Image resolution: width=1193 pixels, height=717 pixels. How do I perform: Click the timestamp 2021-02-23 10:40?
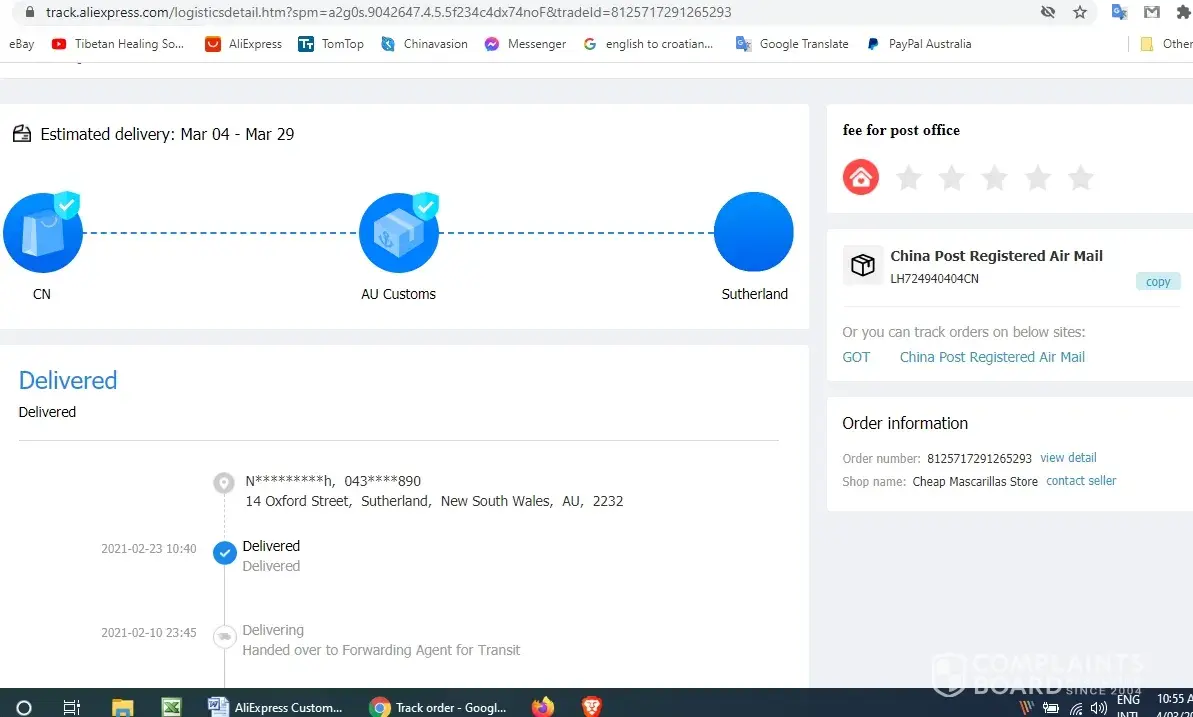click(148, 549)
